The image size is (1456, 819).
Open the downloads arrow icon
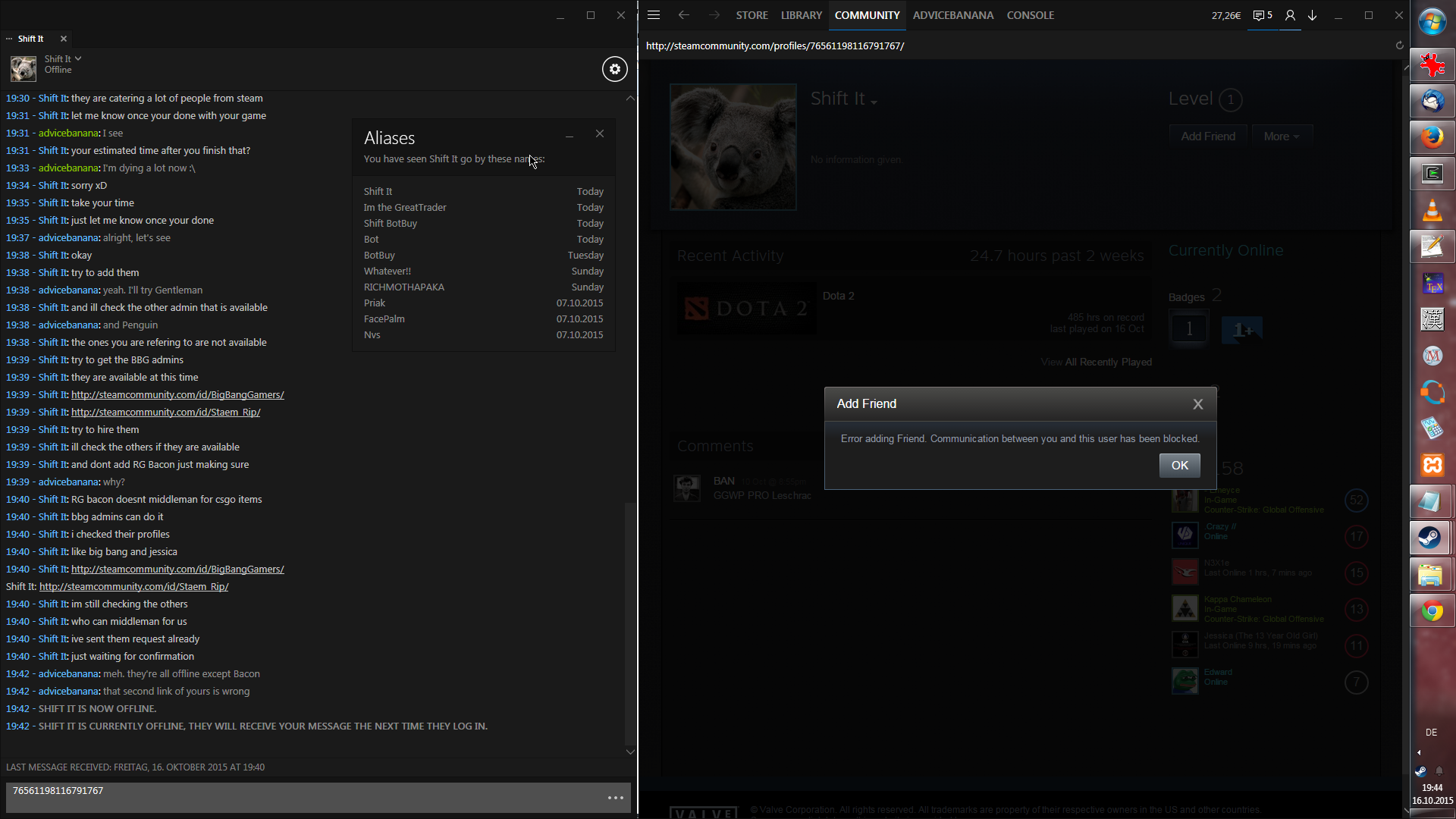[x=1312, y=15]
